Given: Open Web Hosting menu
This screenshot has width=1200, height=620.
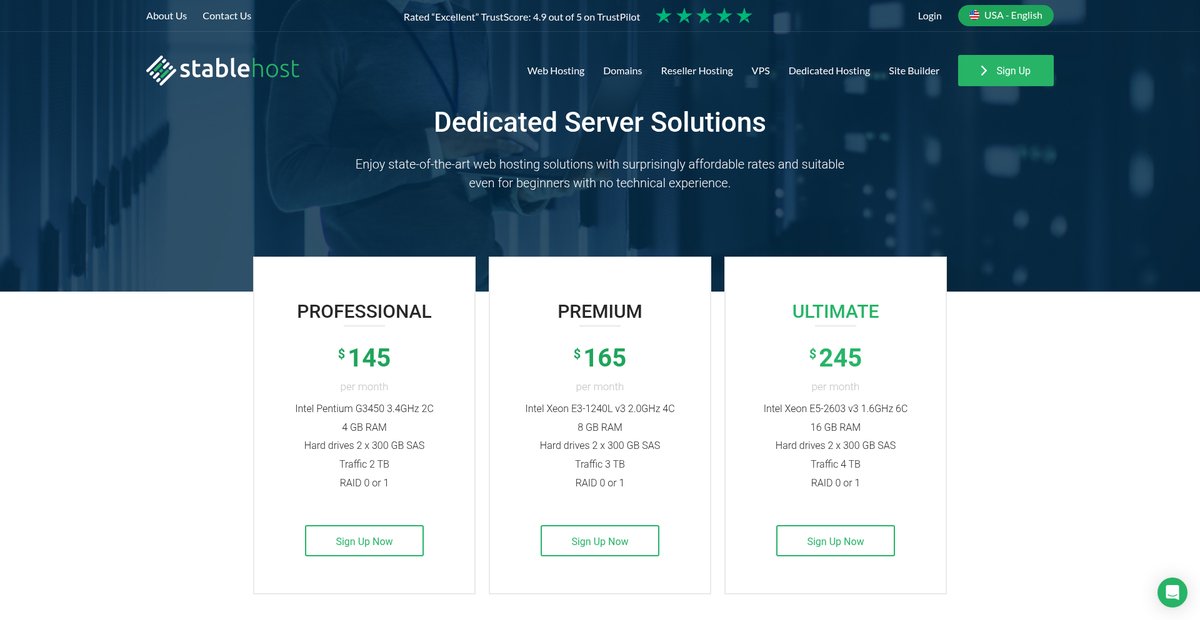Looking at the screenshot, I should [556, 71].
